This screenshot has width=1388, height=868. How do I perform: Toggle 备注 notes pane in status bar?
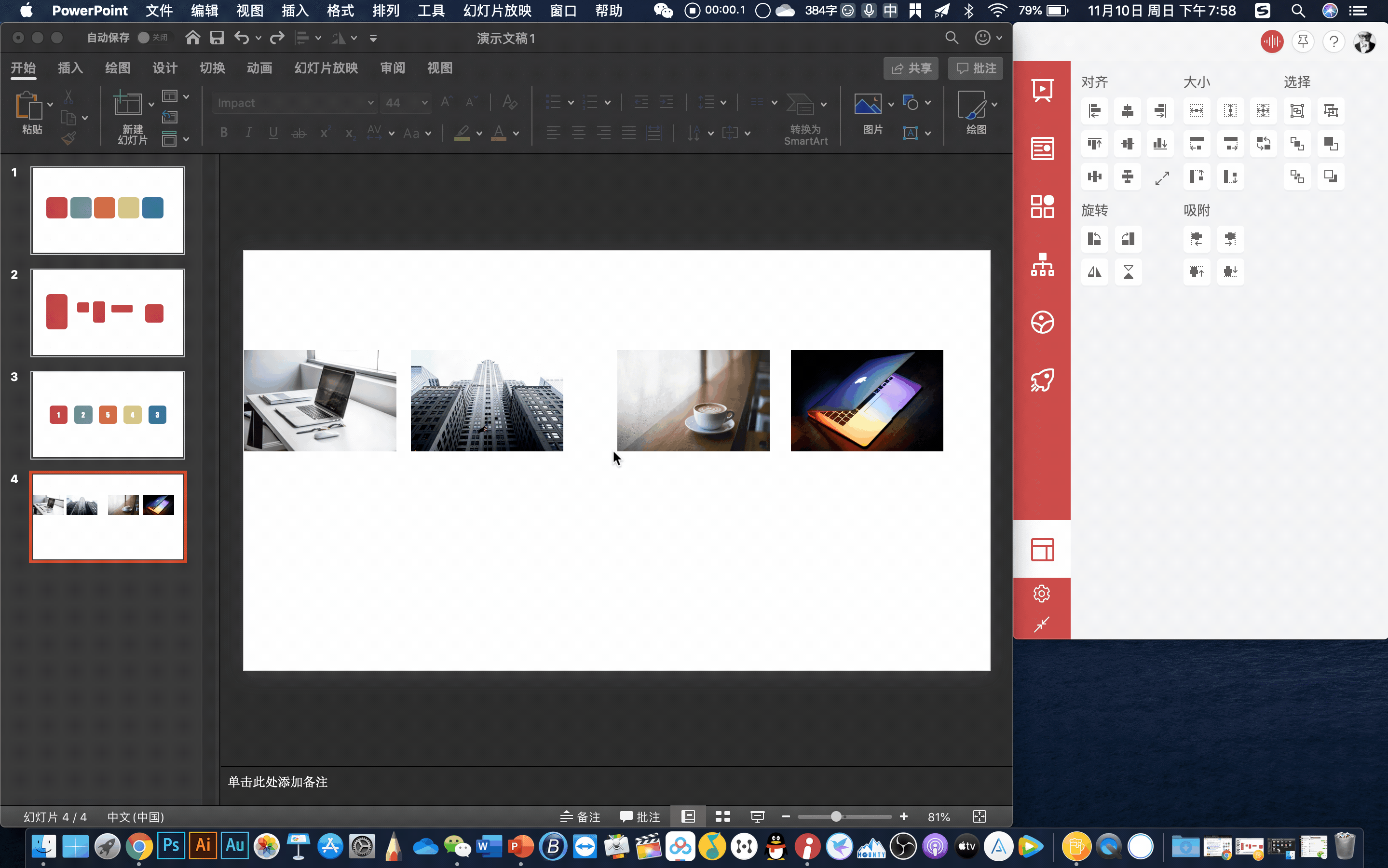[580, 816]
